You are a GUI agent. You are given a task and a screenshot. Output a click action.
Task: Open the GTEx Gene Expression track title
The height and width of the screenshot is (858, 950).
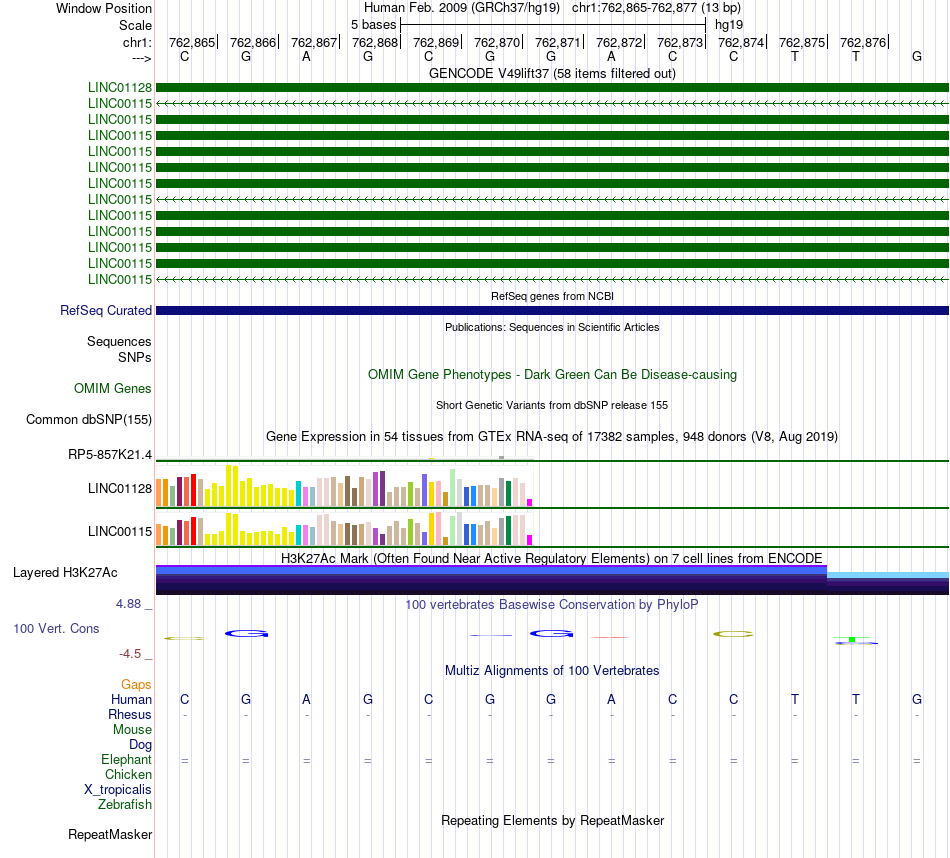[x=552, y=436]
